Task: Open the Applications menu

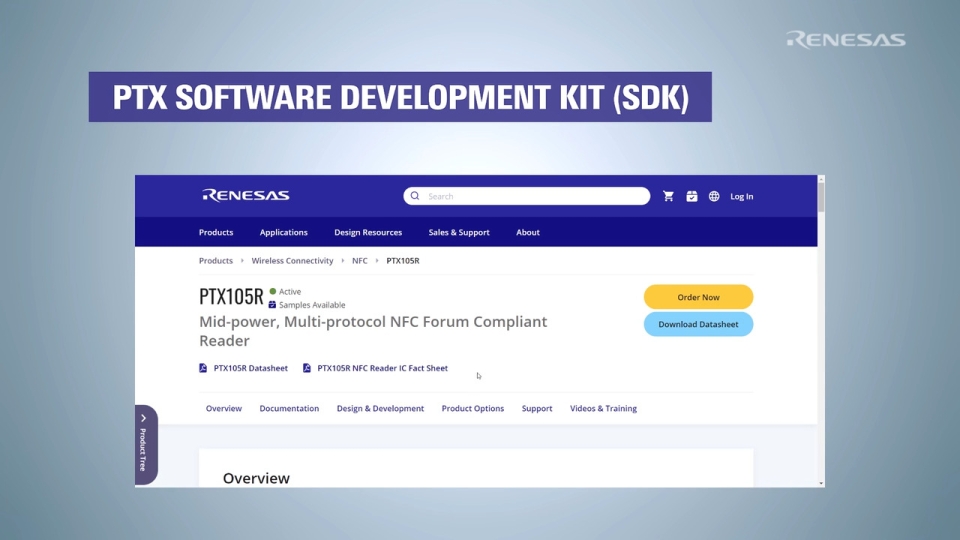Action: [x=283, y=232]
